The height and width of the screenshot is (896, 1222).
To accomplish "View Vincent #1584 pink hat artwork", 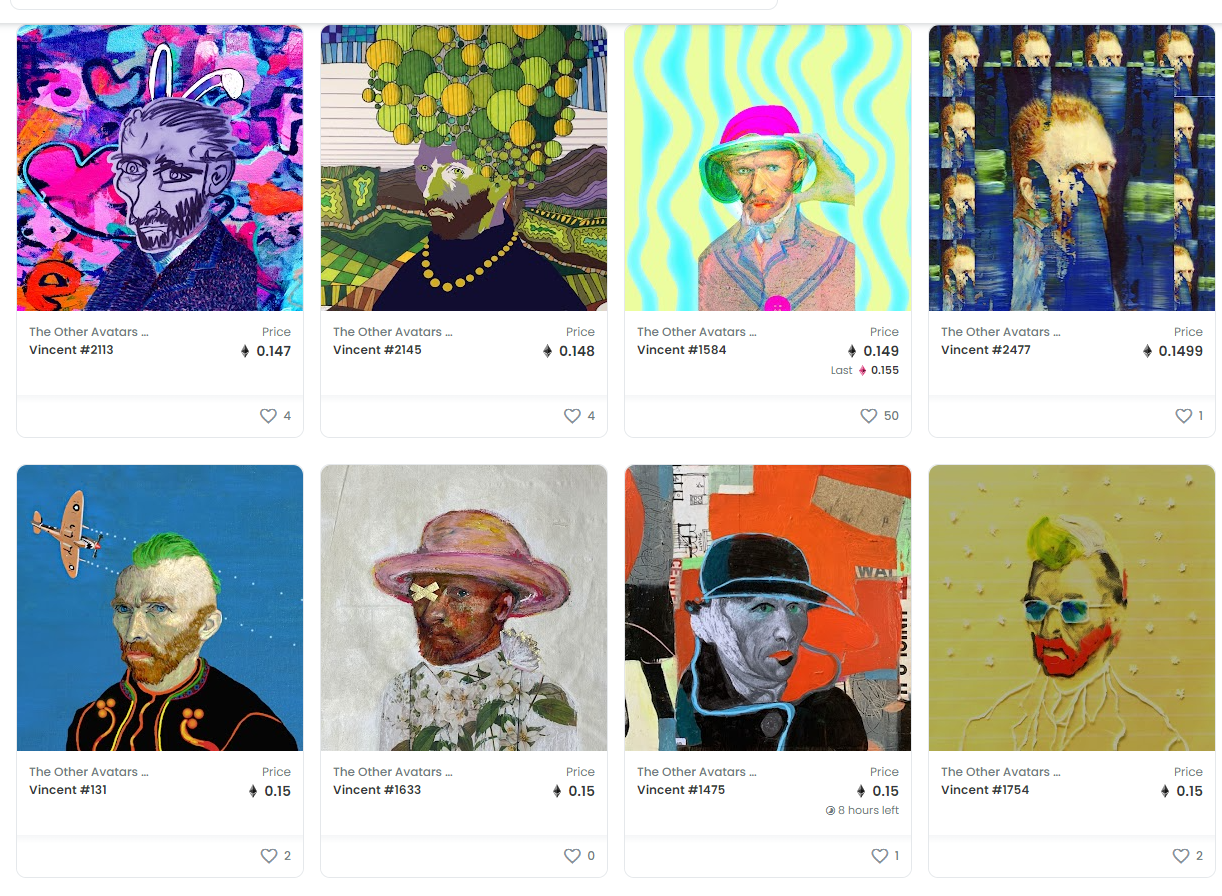I will point(768,168).
